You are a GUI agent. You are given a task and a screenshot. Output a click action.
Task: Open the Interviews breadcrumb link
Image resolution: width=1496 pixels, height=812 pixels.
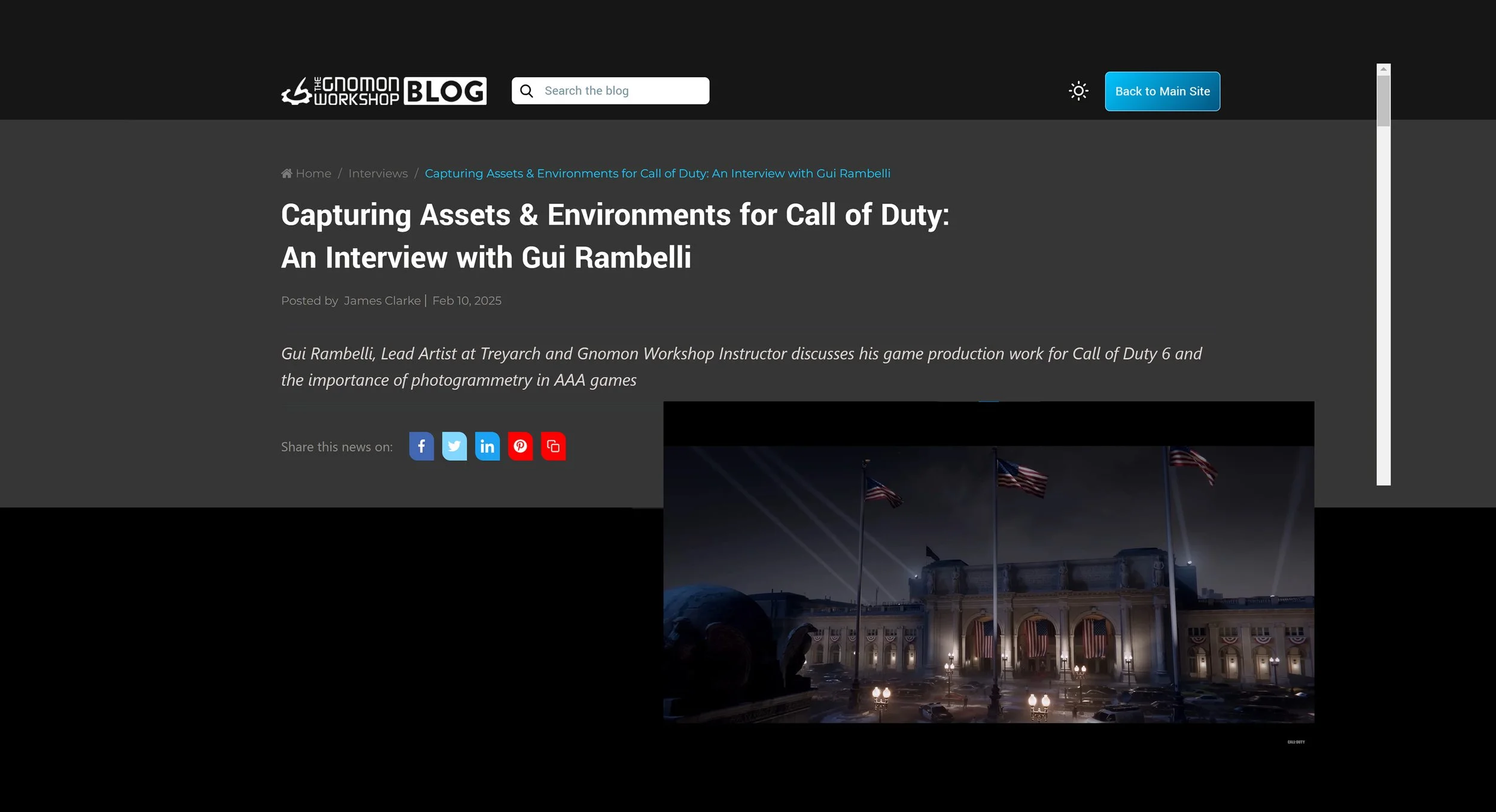click(378, 174)
